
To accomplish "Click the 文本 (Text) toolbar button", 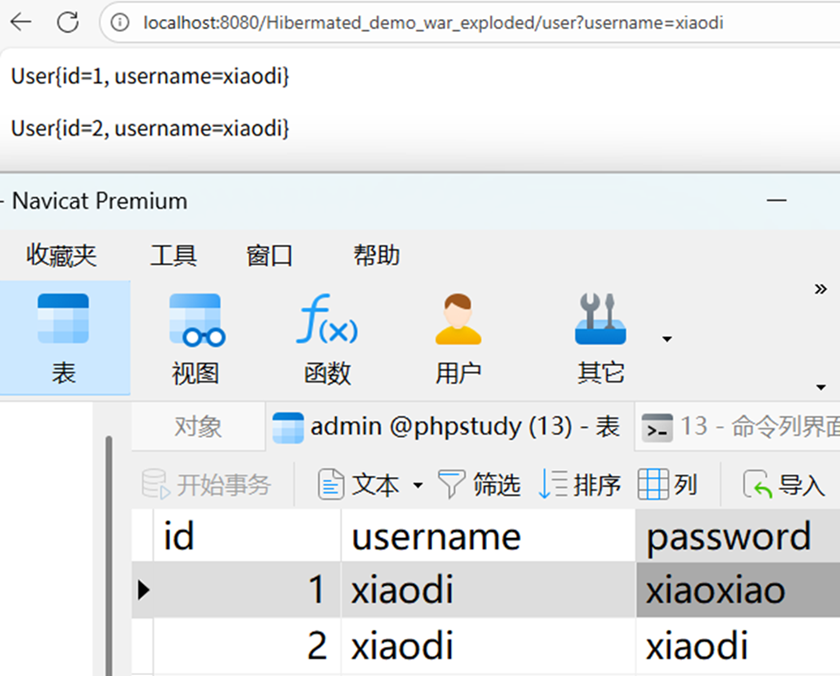I will coord(358,485).
